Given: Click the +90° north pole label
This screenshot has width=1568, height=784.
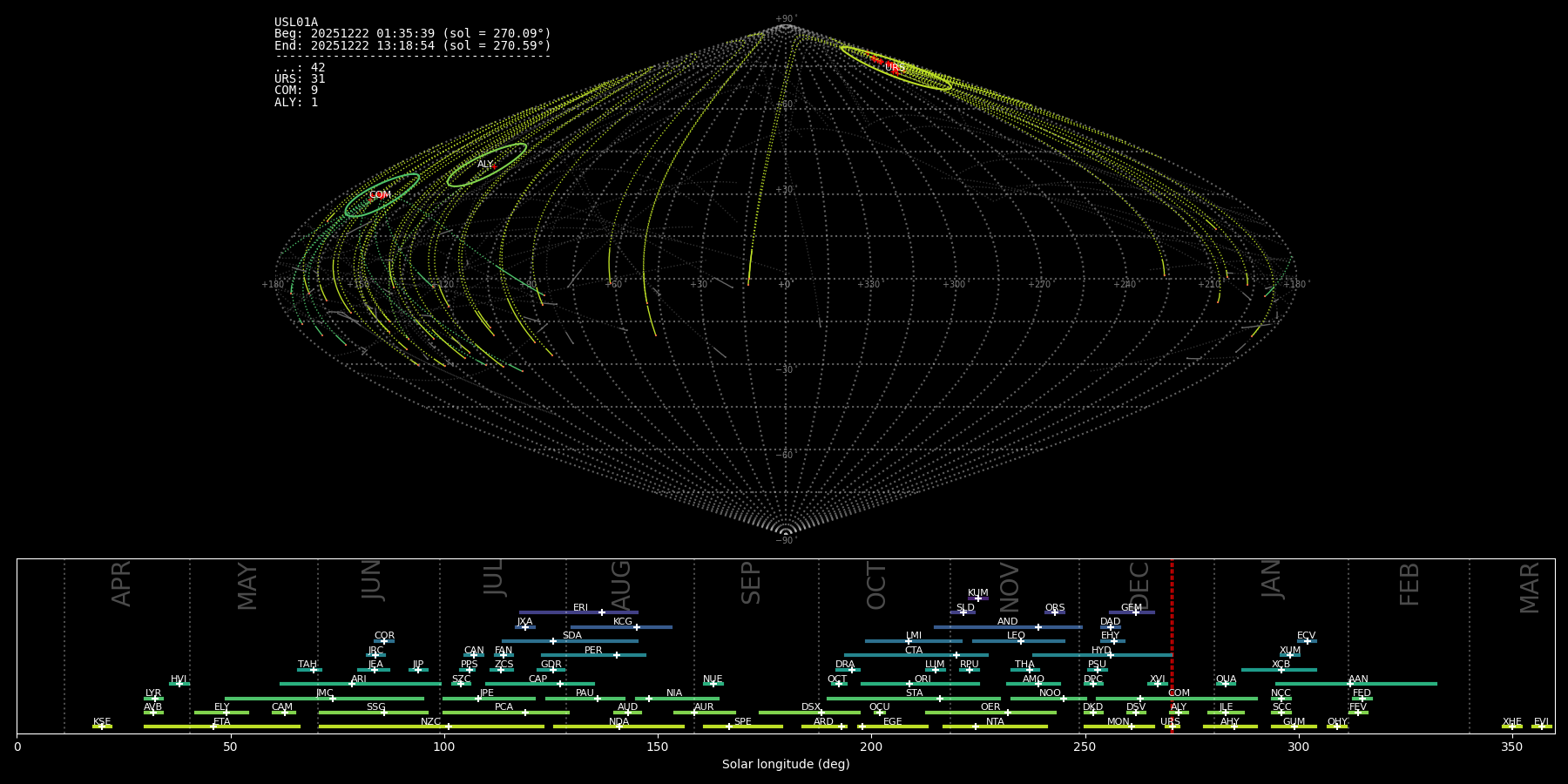Looking at the screenshot, I should (785, 19).
